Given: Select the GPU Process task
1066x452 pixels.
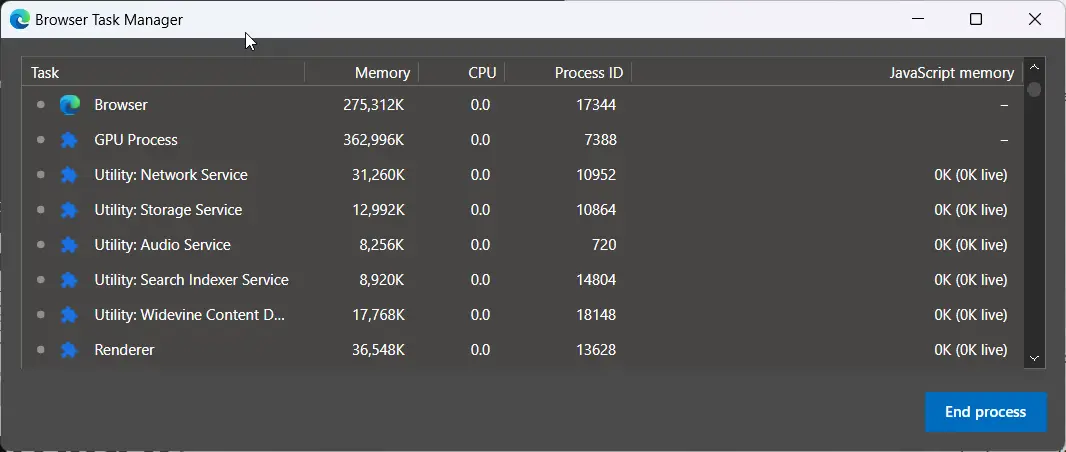Looking at the screenshot, I should pyautogui.click(x=136, y=140).
